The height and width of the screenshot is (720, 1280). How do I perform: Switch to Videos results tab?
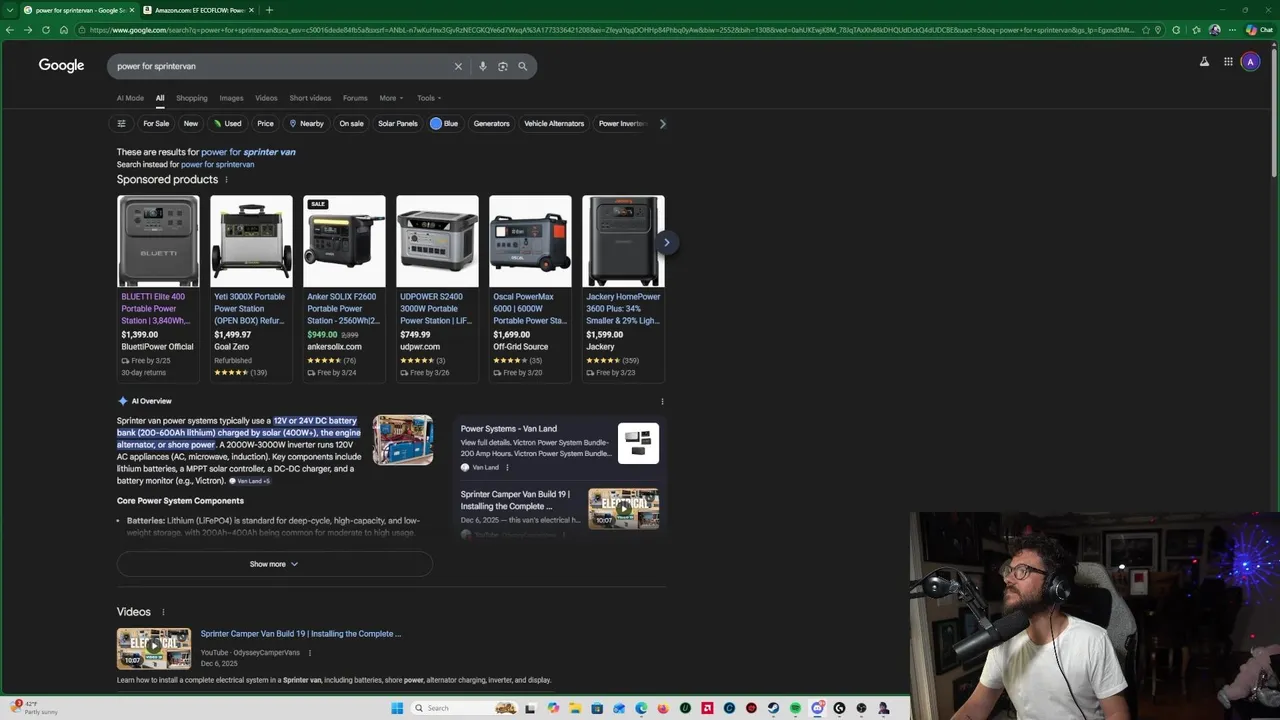tap(266, 98)
